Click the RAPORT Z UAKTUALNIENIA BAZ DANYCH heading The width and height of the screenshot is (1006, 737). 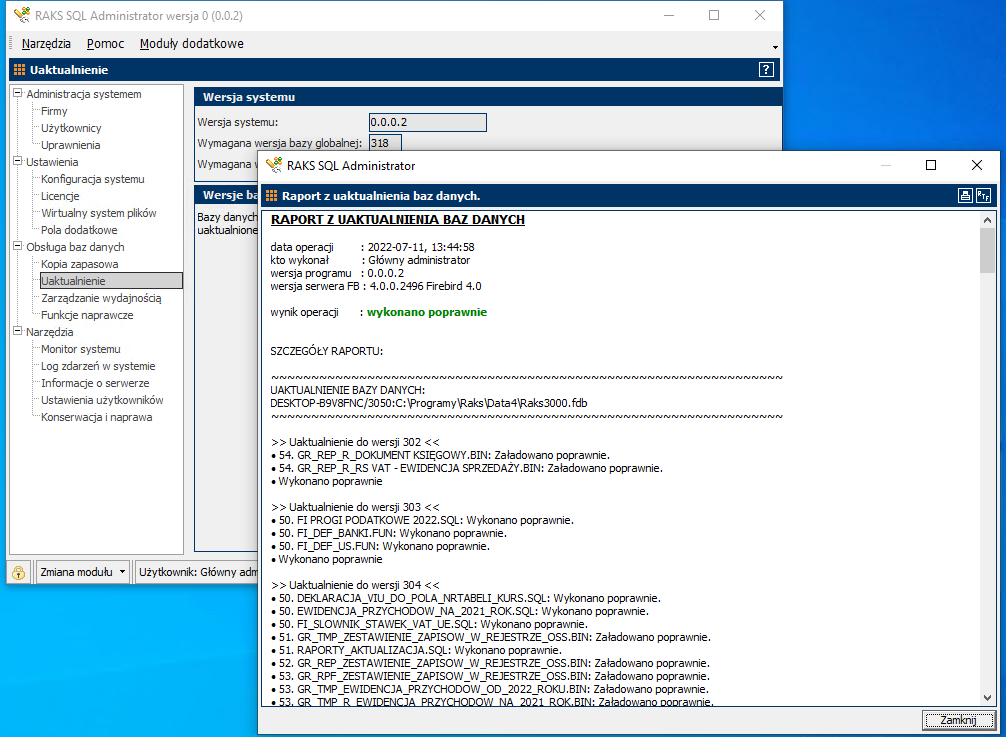click(x=398, y=219)
